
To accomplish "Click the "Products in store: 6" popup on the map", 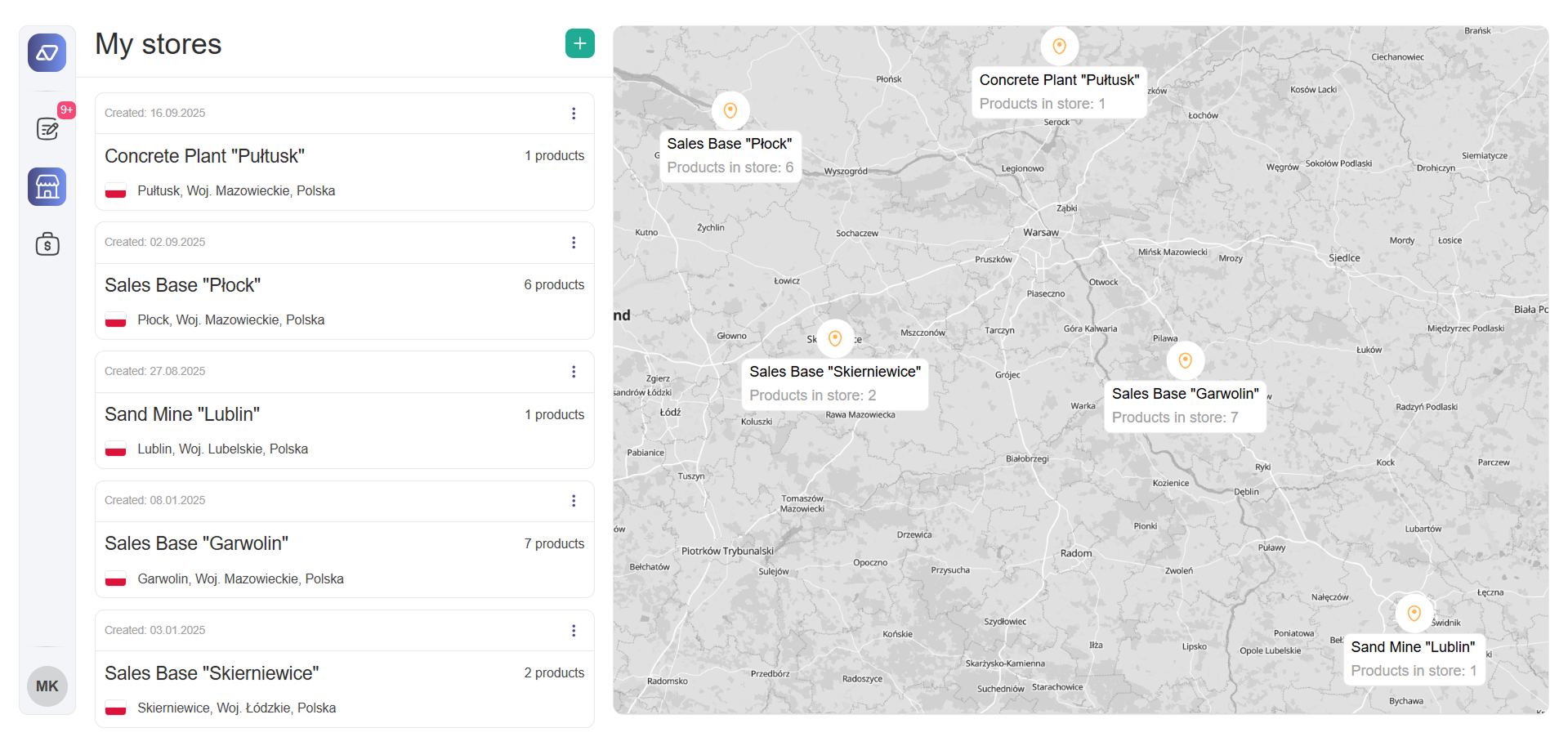I will point(730,167).
